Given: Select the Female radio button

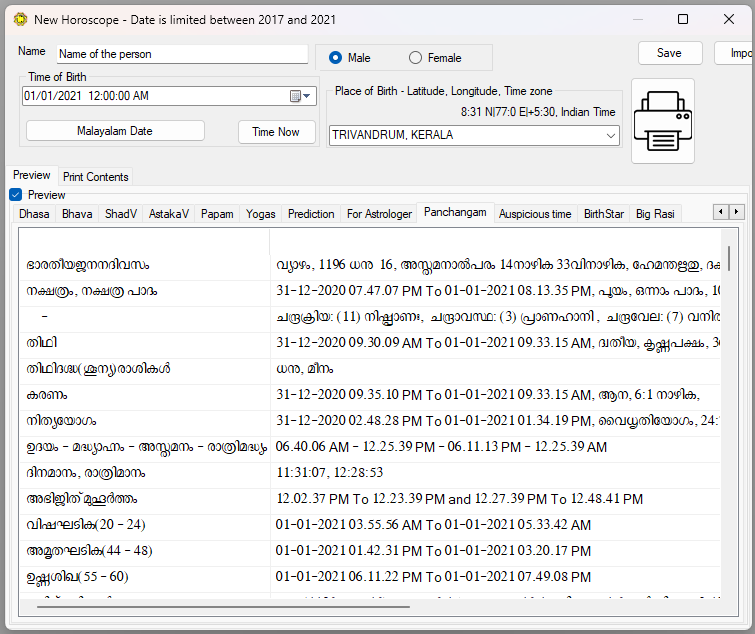Looking at the screenshot, I should tap(416, 58).
